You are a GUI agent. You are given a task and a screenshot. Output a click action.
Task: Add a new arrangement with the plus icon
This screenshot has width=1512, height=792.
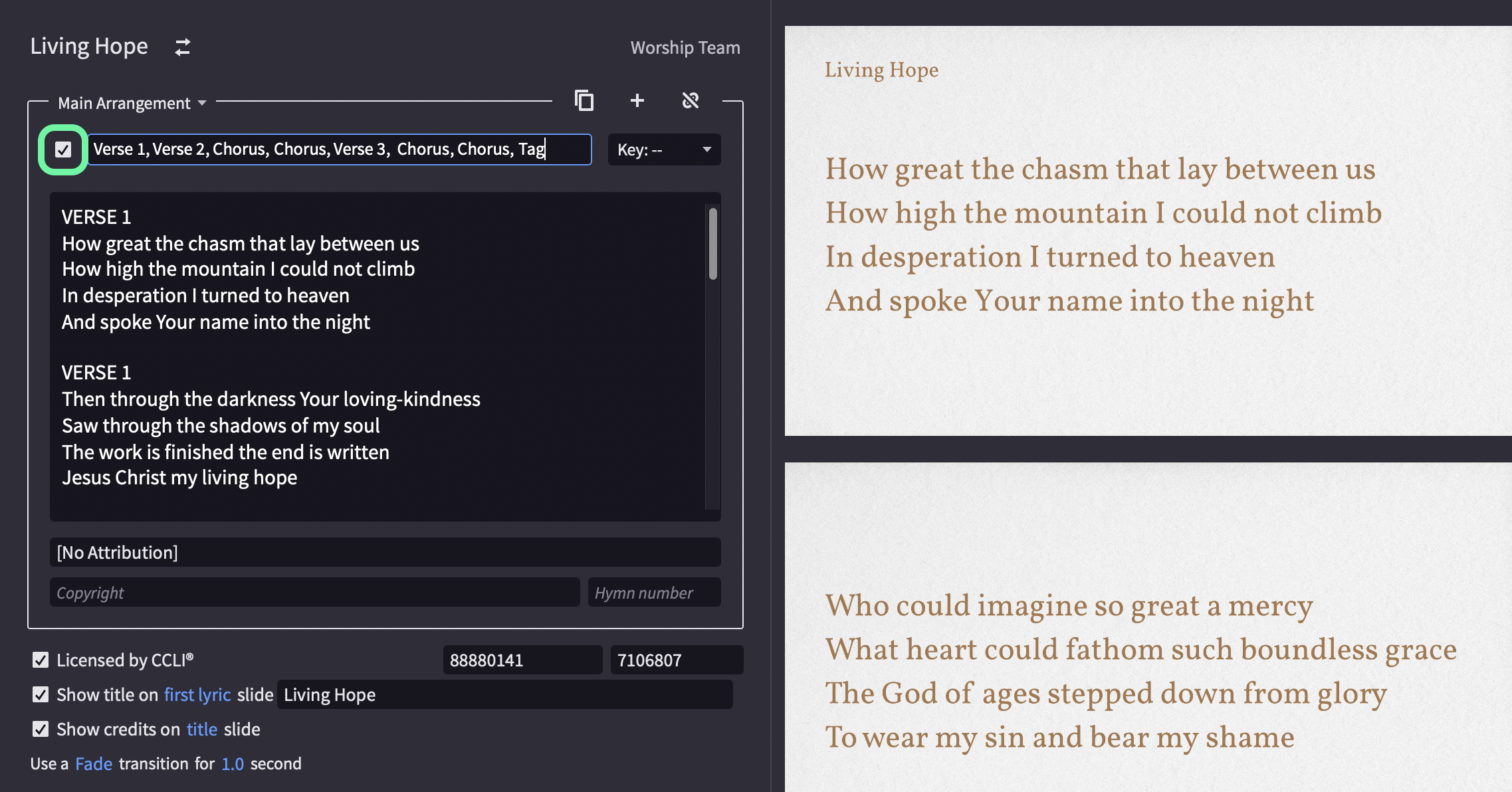(637, 100)
